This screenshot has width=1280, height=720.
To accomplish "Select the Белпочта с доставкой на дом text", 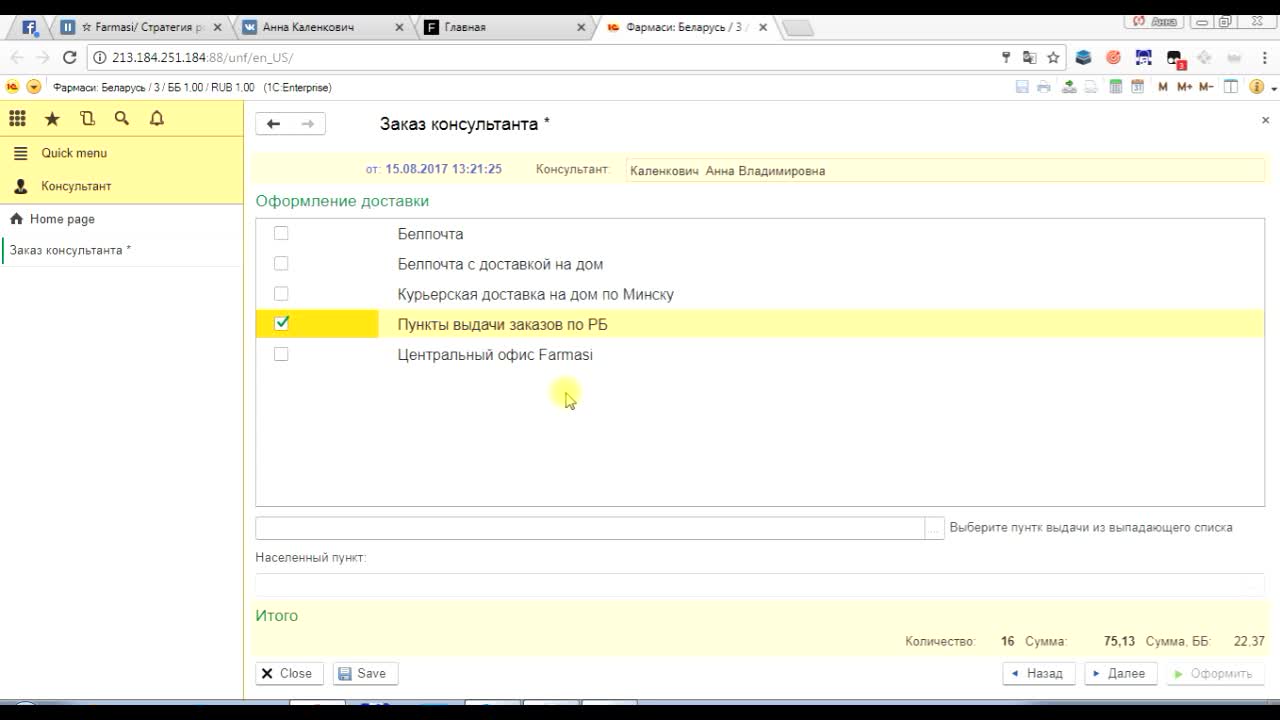I will click(500, 265).
